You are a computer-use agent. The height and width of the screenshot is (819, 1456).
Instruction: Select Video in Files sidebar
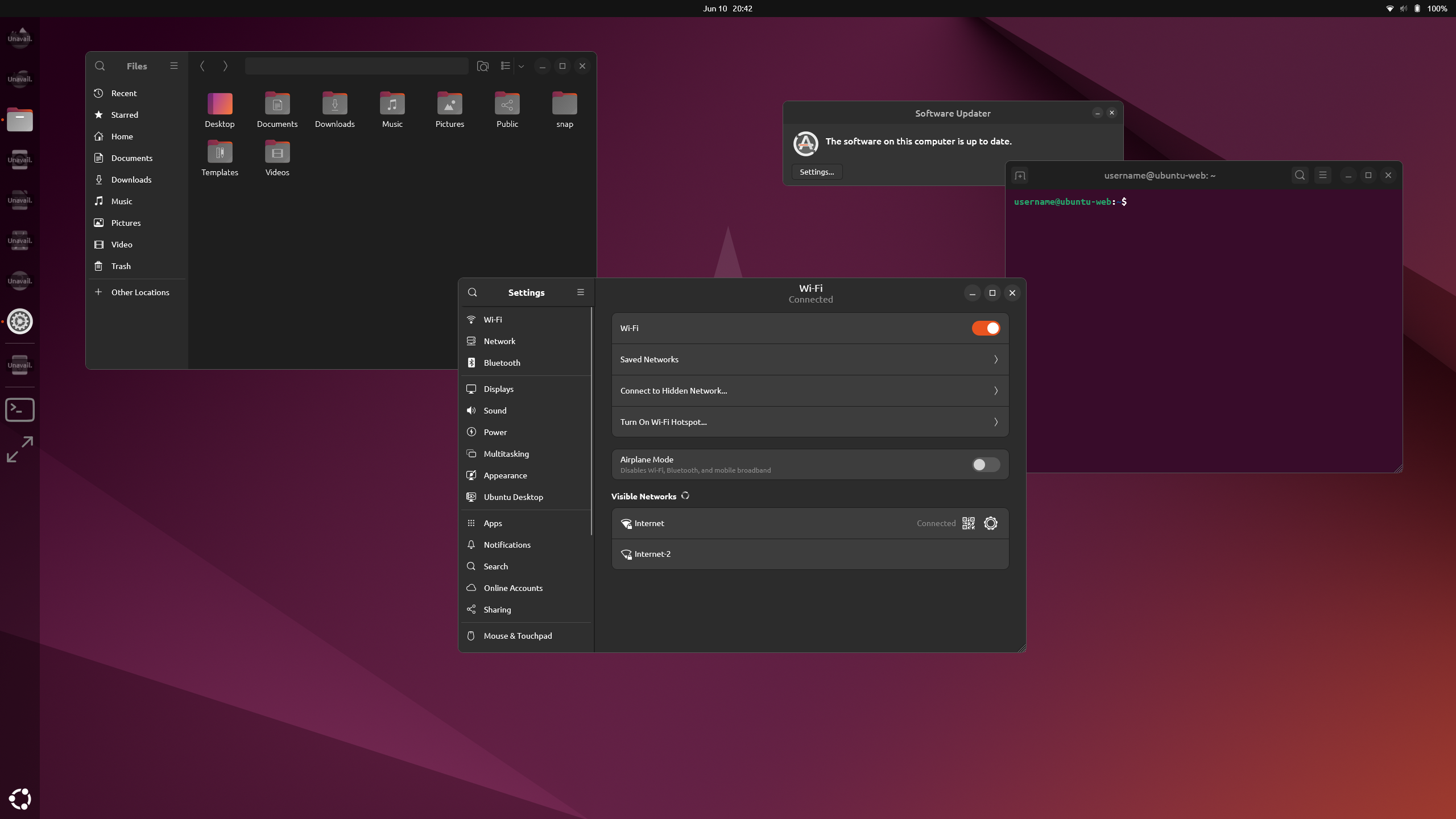136,245
